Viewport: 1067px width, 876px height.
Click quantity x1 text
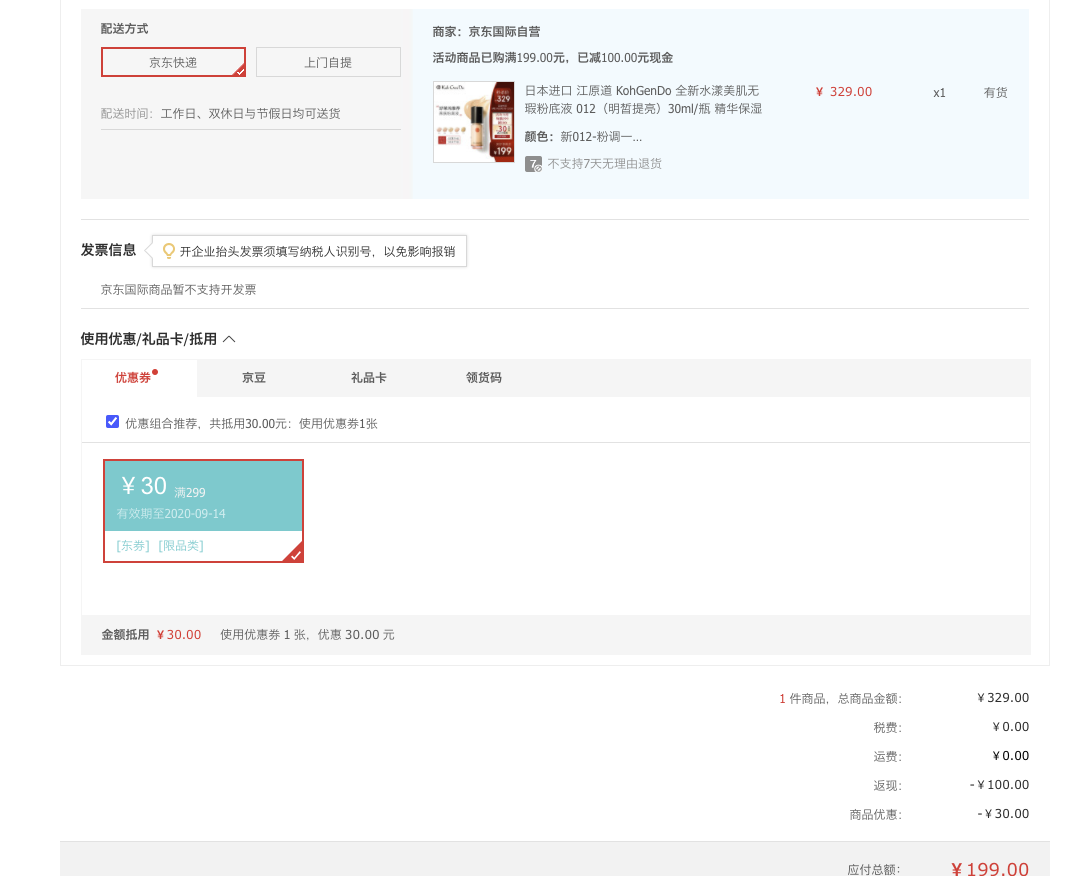click(x=939, y=93)
